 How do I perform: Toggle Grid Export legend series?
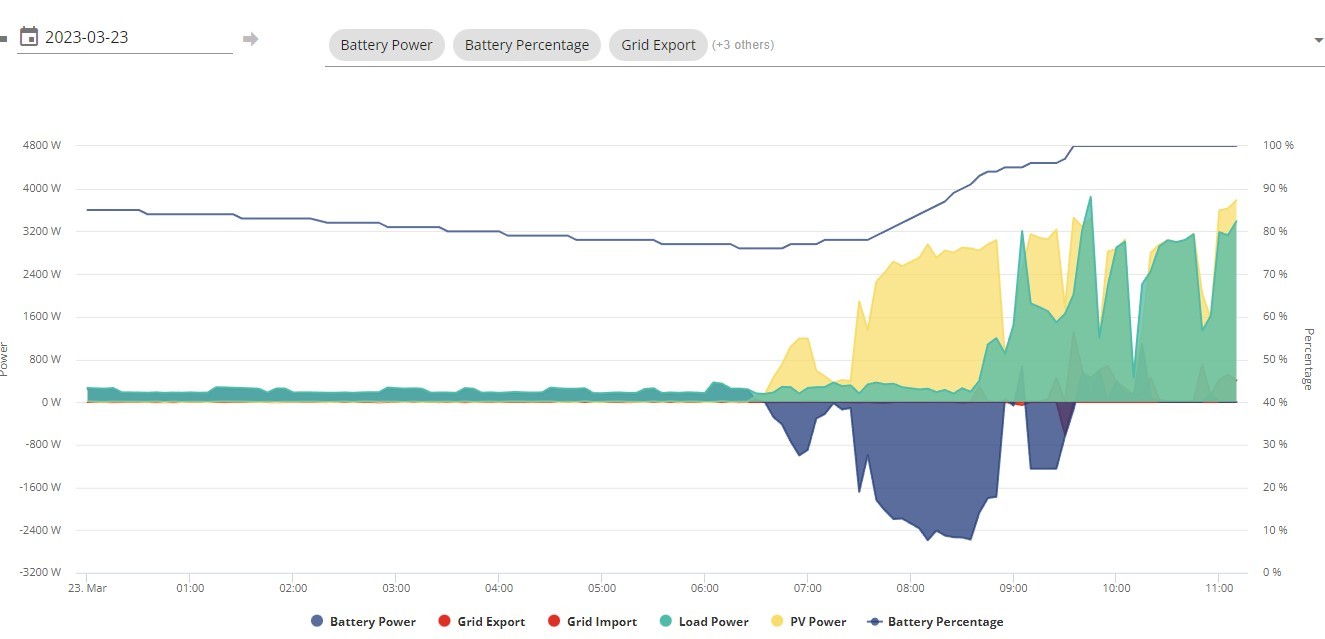(x=481, y=621)
